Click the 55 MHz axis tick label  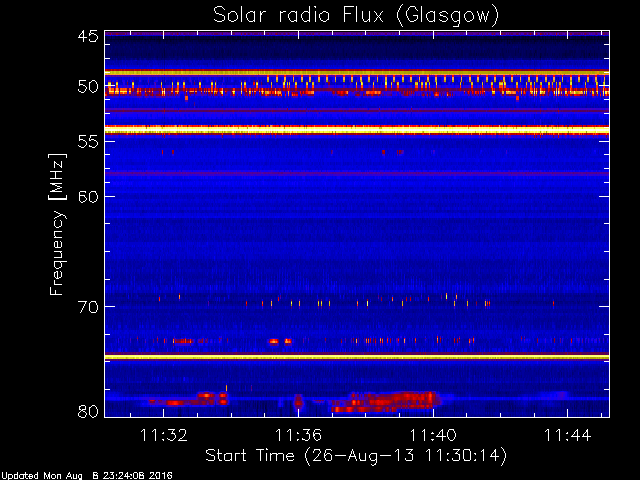[88, 141]
